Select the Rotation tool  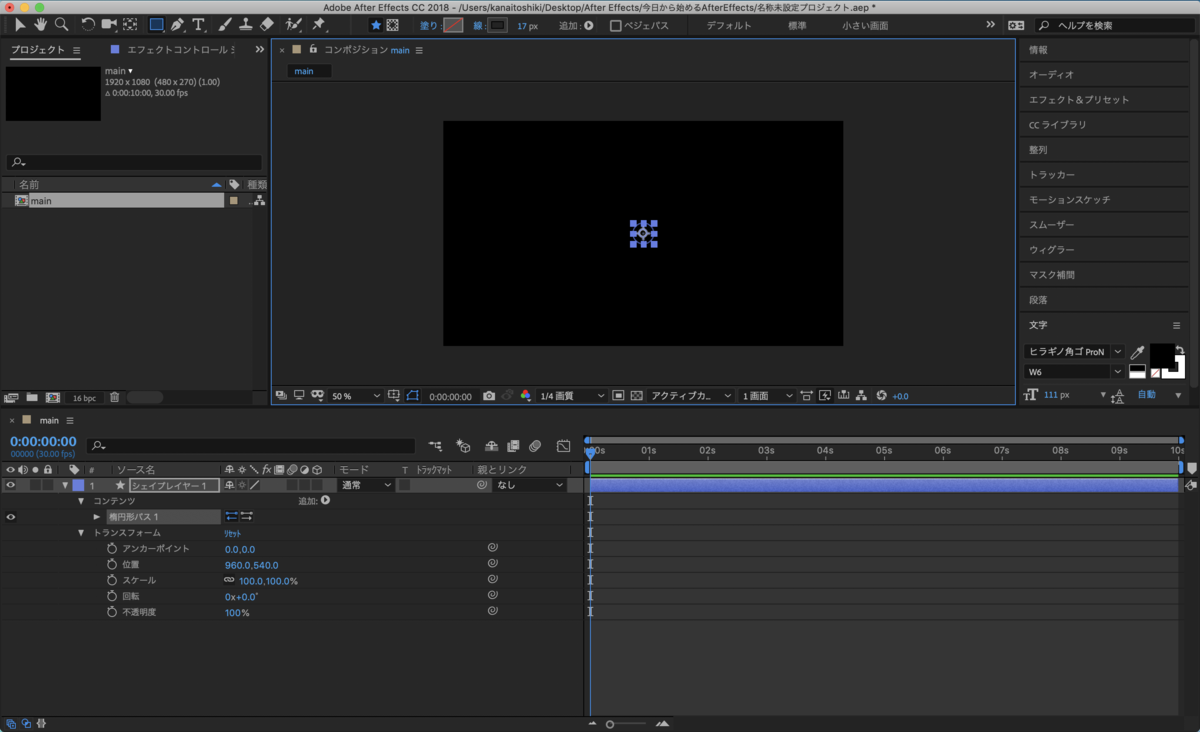pos(88,24)
